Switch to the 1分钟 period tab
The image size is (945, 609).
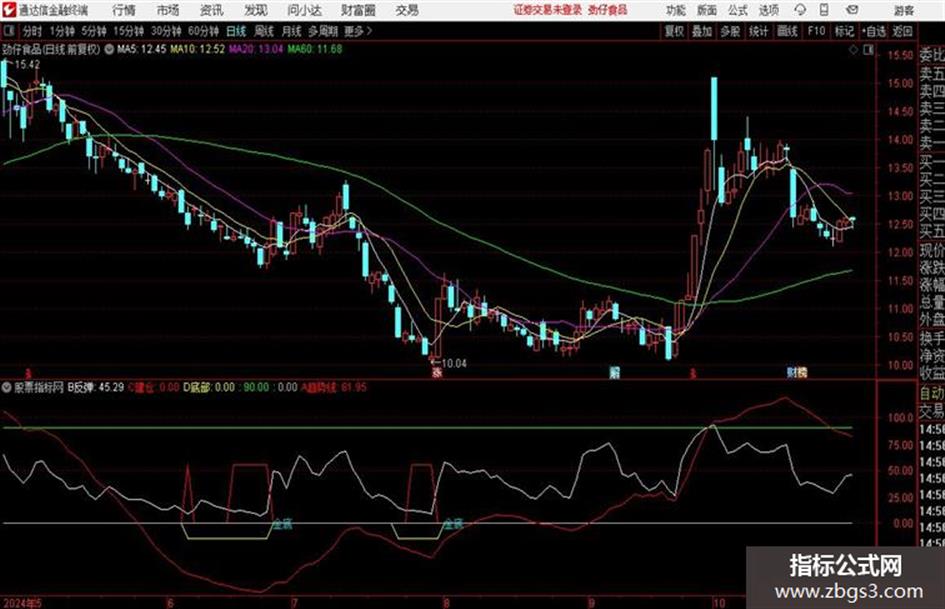point(62,31)
